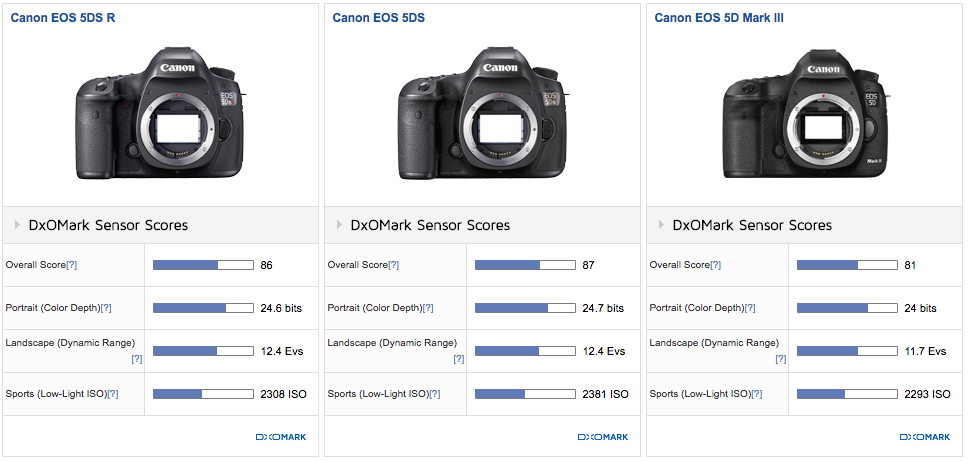Click the Canon EOS 5DS camera image
This screenshot has width=968, height=462.
482,110
